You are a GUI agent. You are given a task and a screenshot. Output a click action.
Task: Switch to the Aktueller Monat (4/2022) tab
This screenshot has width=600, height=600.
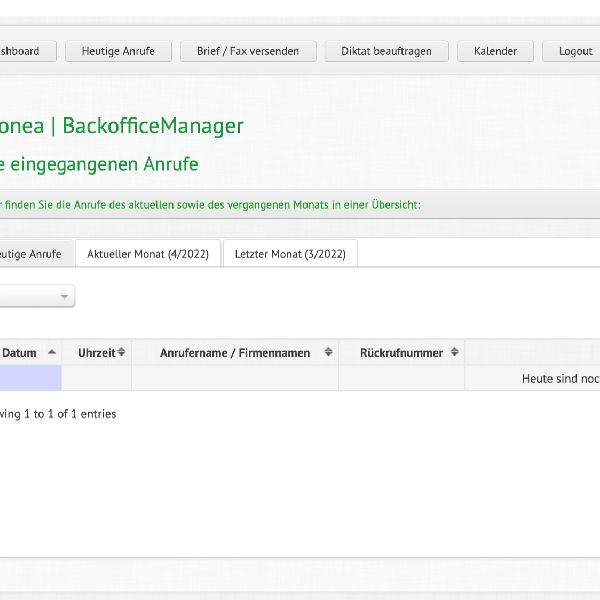(x=148, y=254)
